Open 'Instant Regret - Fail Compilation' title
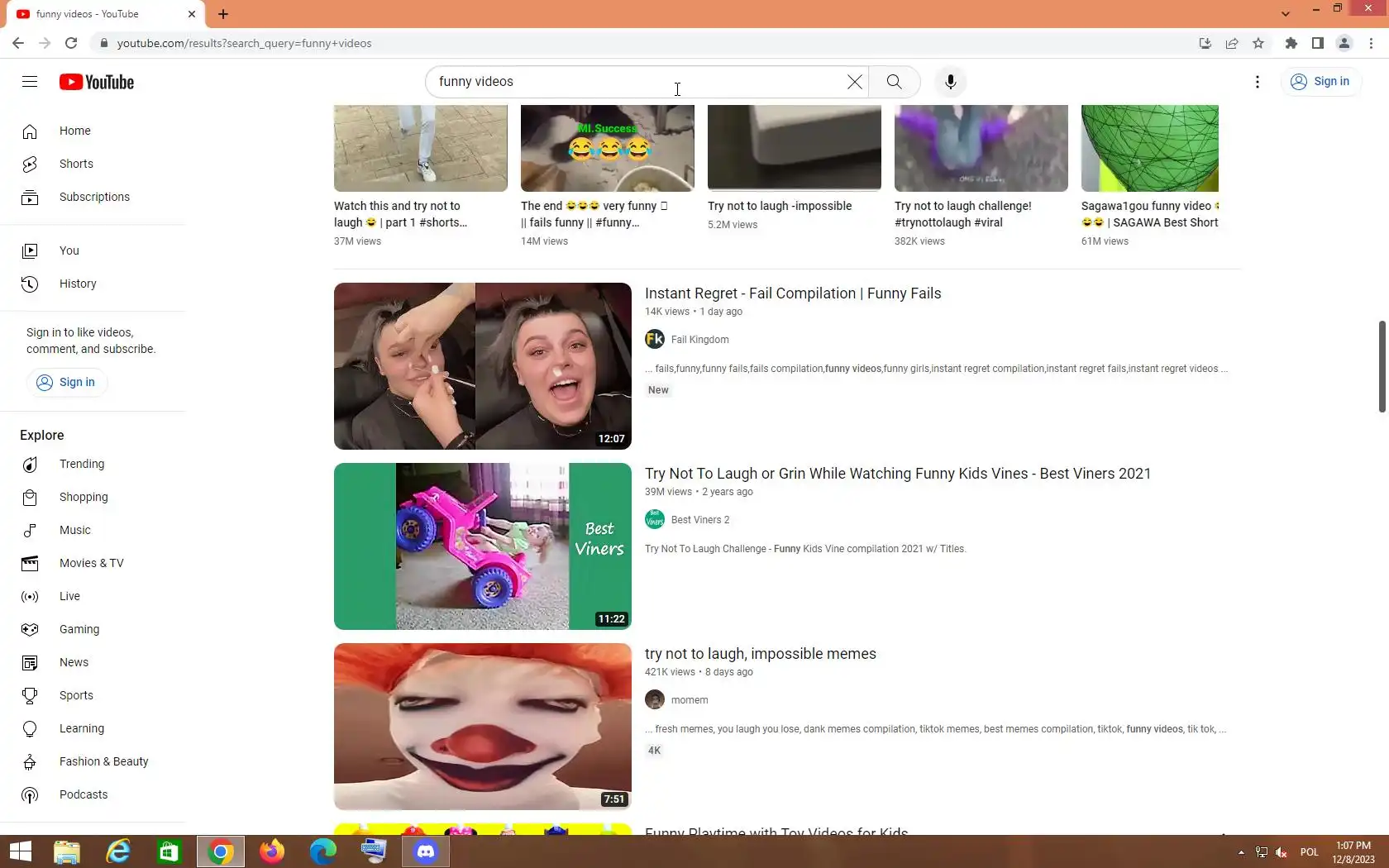Screen dimensions: 1389x868 (x=793, y=293)
